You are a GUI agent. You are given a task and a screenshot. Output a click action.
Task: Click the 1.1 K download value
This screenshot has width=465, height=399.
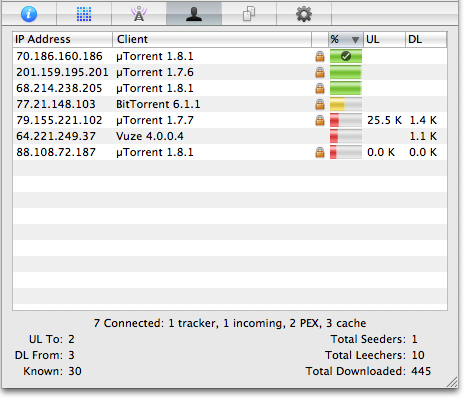pyautogui.click(x=423, y=136)
